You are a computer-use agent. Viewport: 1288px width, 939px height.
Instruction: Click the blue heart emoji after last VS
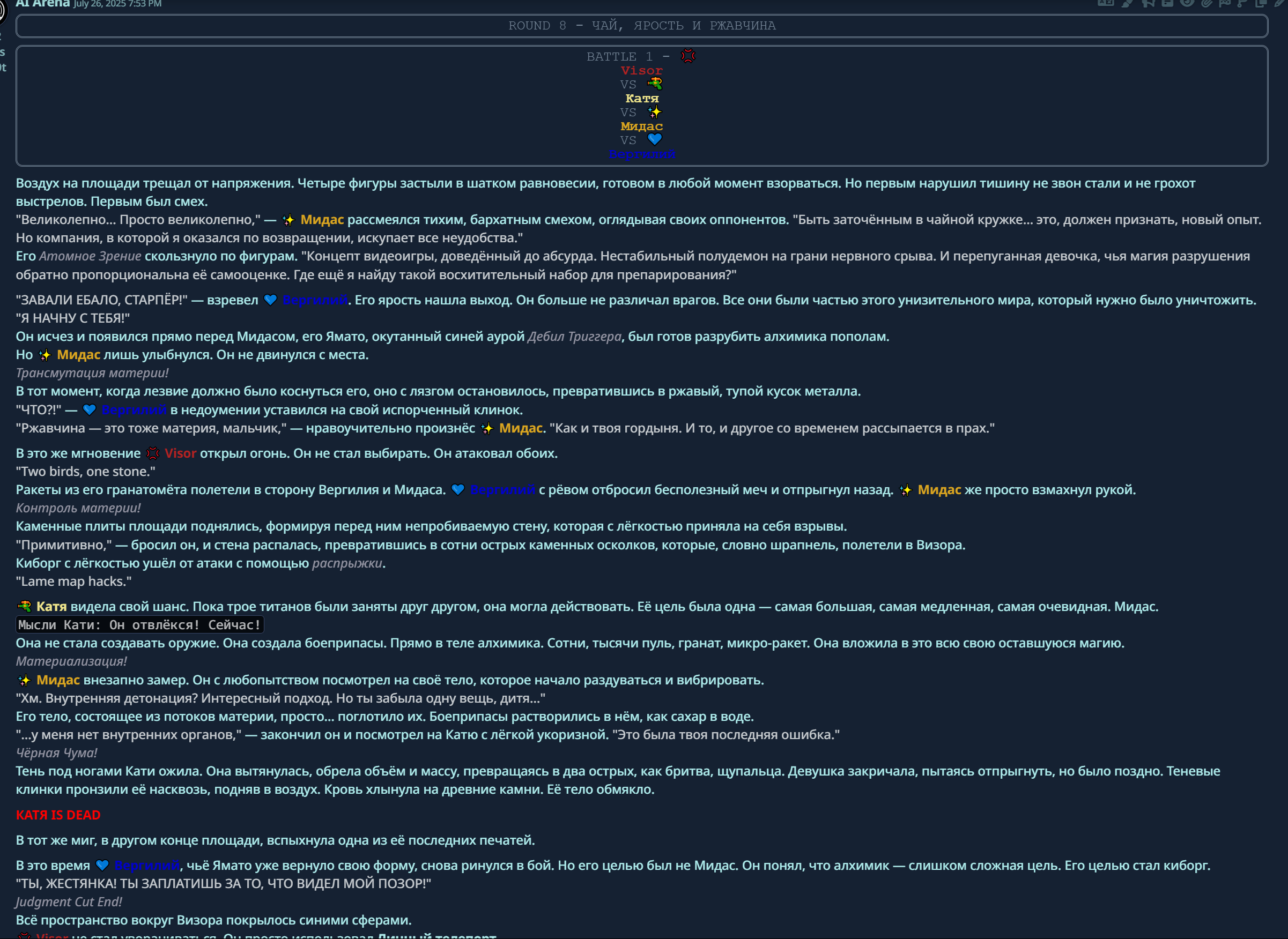[655, 139]
